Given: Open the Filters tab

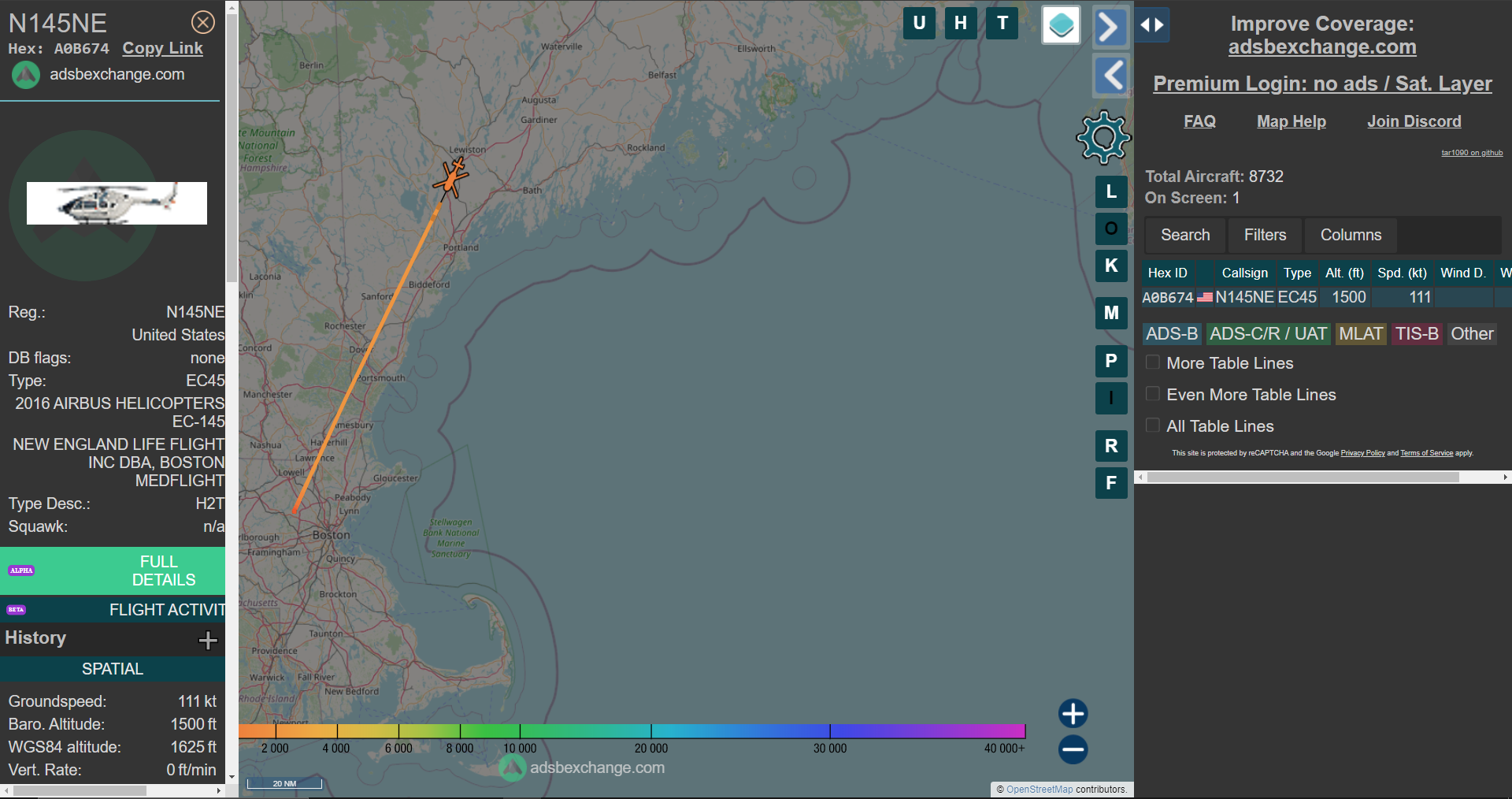Looking at the screenshot, I should [x=1265, y=235].
